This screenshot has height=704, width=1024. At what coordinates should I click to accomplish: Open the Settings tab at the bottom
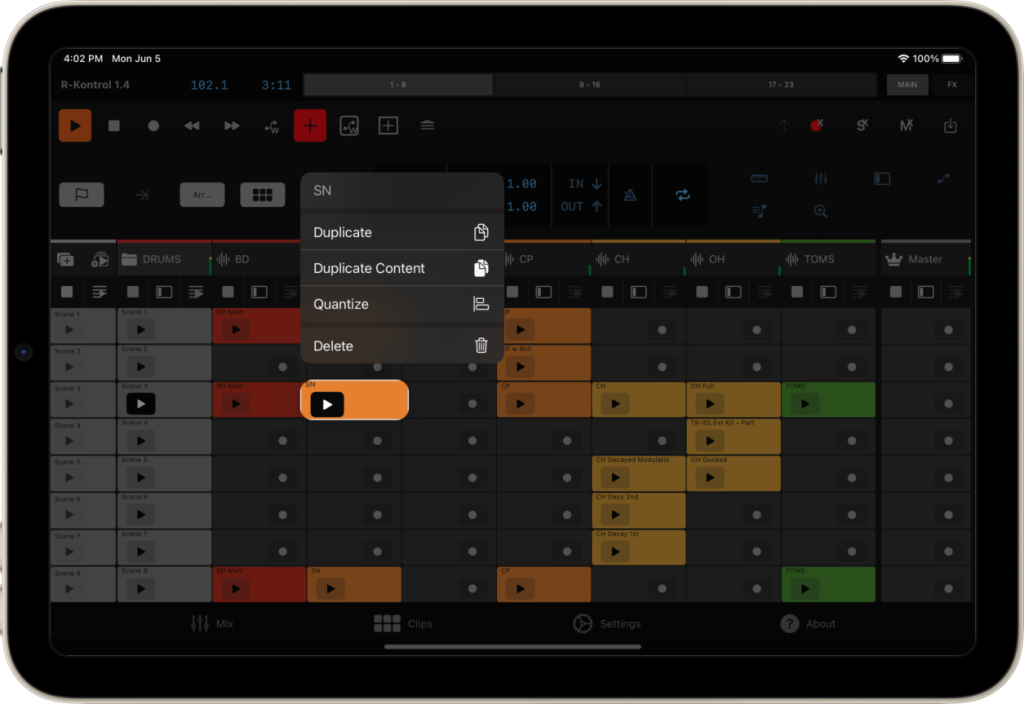click(606, 623)
